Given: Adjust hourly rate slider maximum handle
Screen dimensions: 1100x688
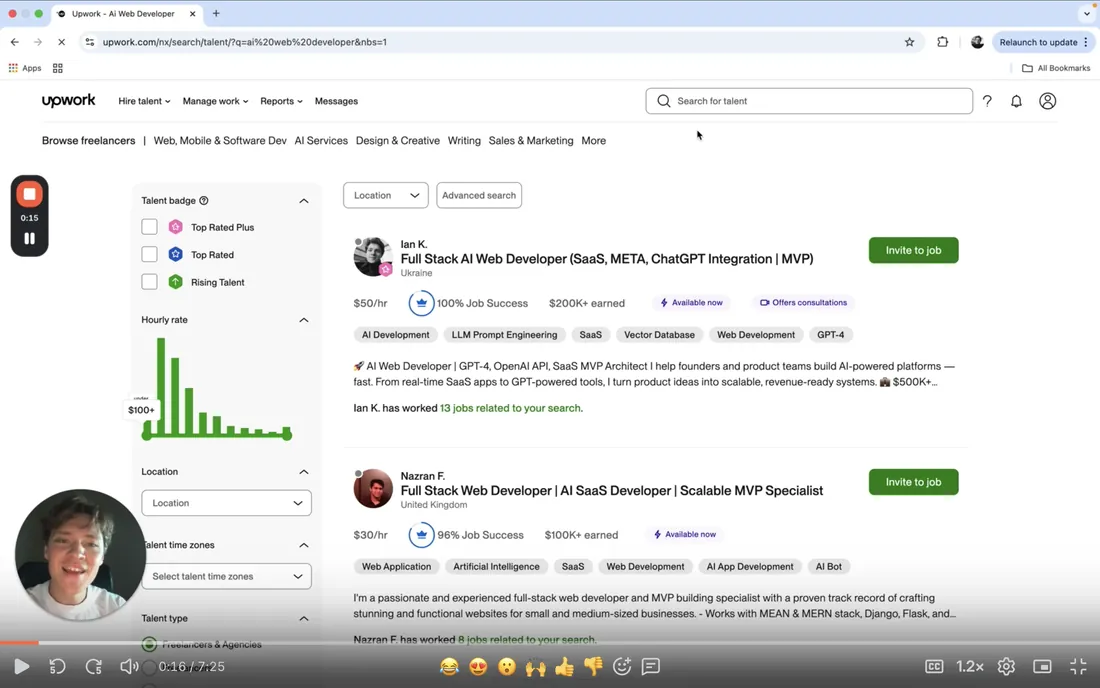Looking at the screenshot, I should tap(287, 436).
